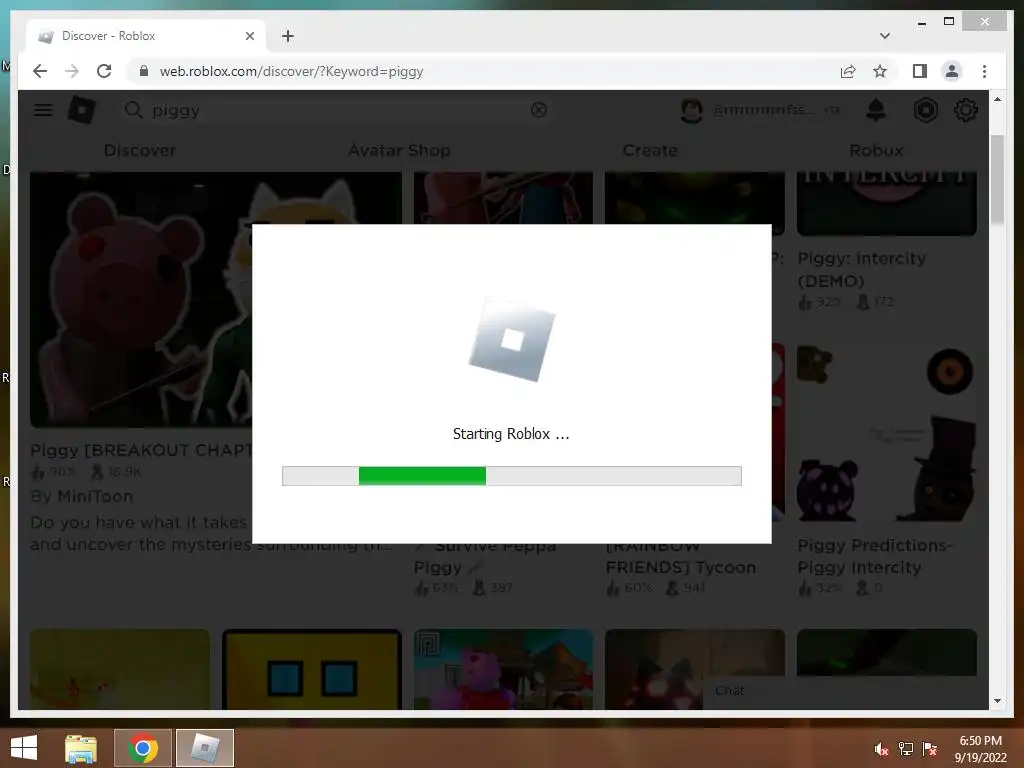Bookmark this page with the star icon
Viewport: 1024px width, 768px height.
[x=880, y=71]
